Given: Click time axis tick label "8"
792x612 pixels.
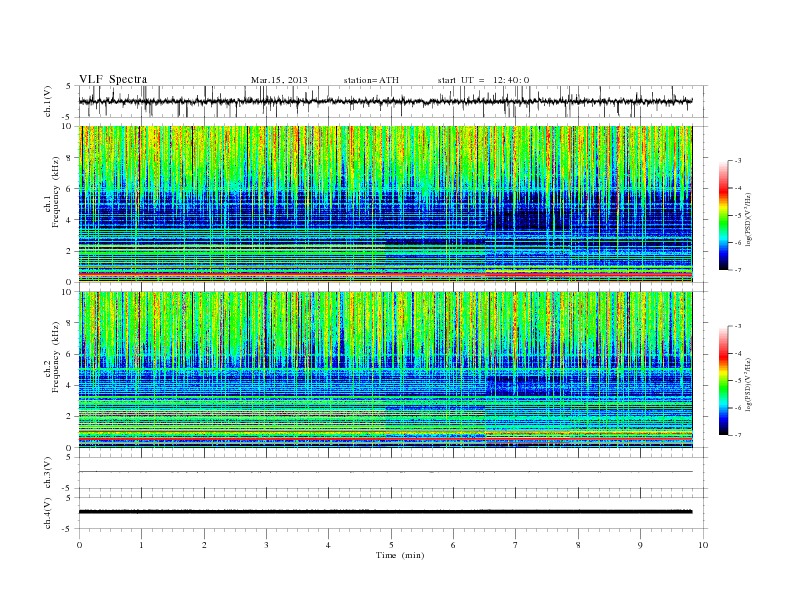Looking at the screenshot, I should tap(578, 545).
